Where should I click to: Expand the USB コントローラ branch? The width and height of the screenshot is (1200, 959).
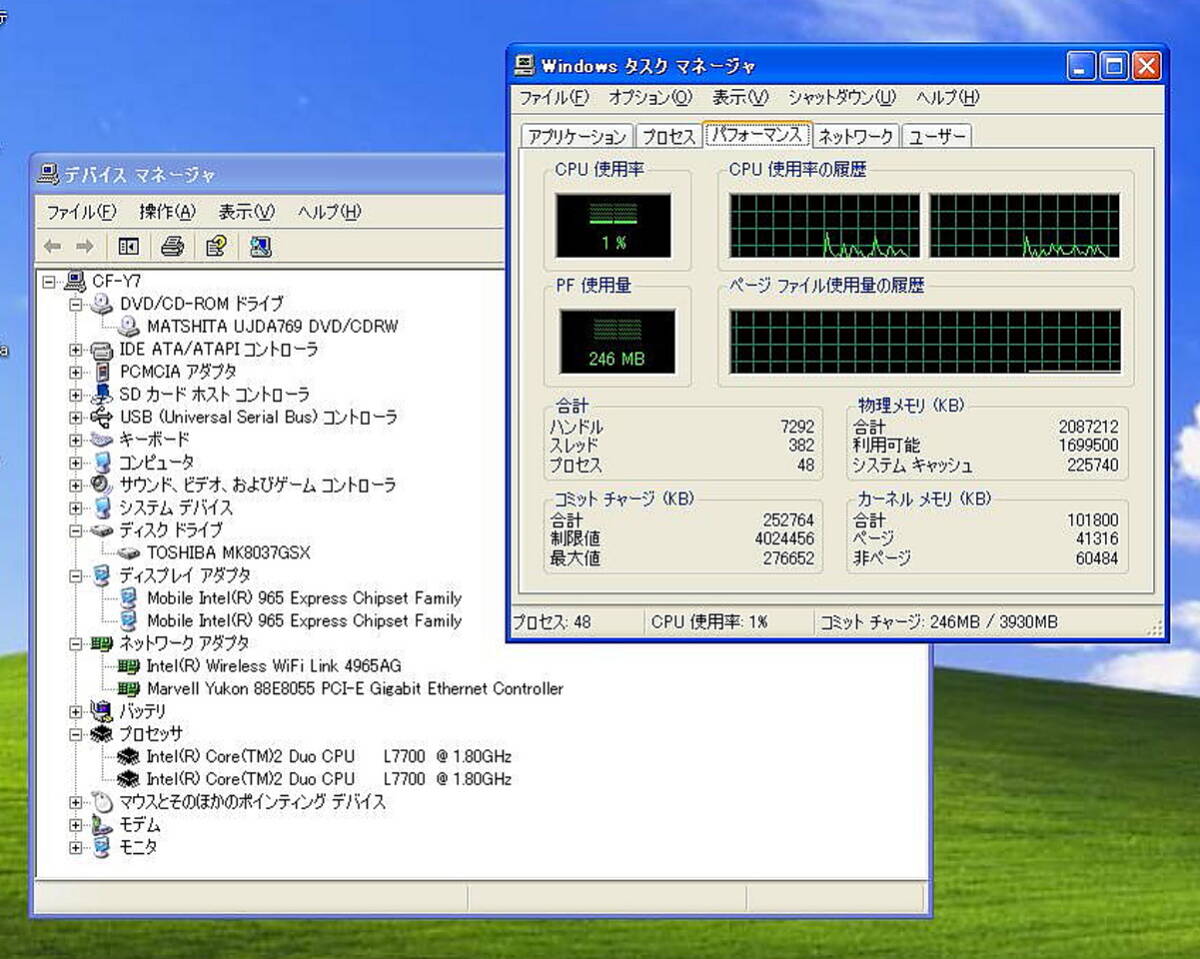point(76,417)
